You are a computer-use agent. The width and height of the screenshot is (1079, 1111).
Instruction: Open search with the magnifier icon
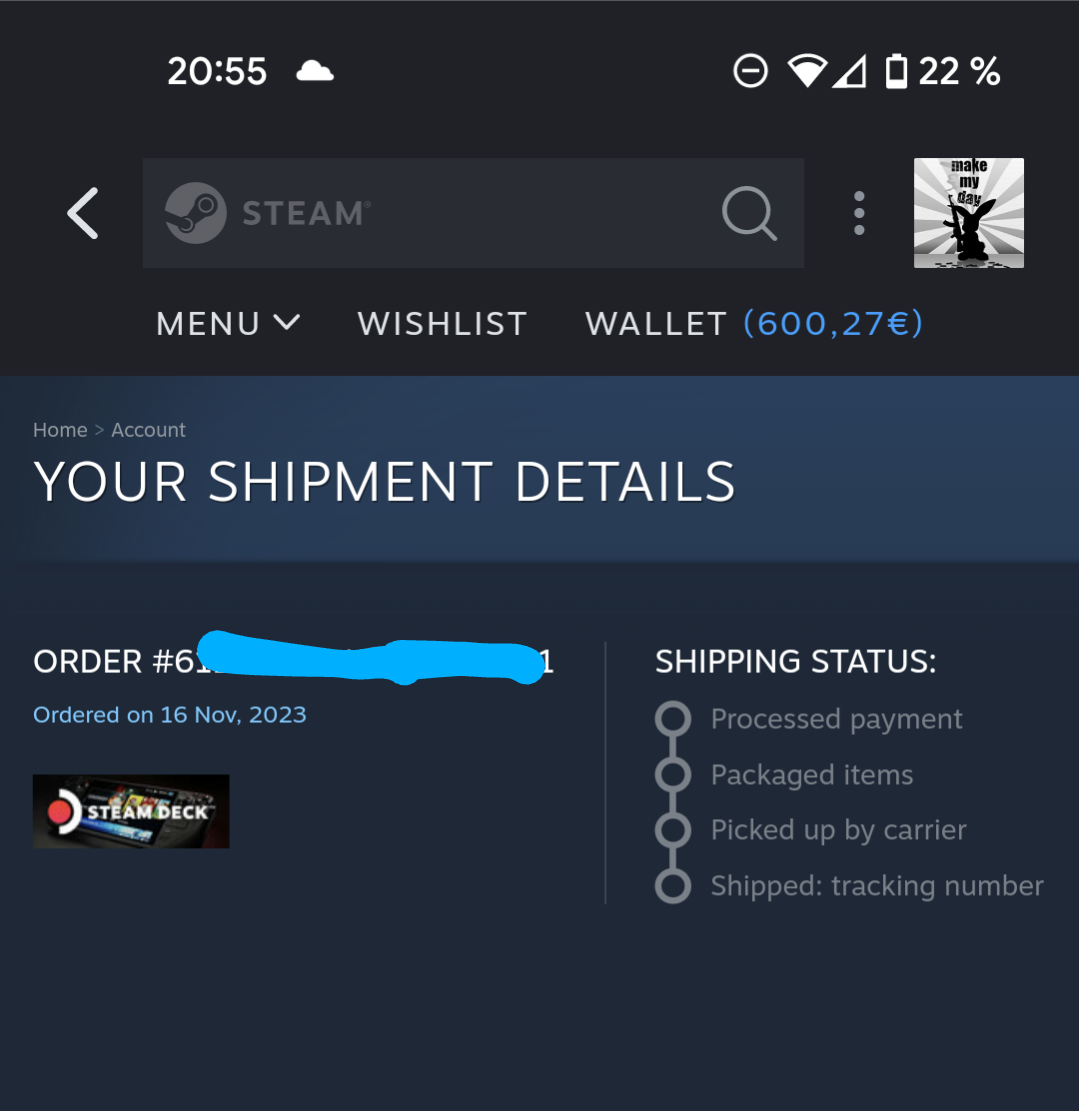(x=750, y=213)
